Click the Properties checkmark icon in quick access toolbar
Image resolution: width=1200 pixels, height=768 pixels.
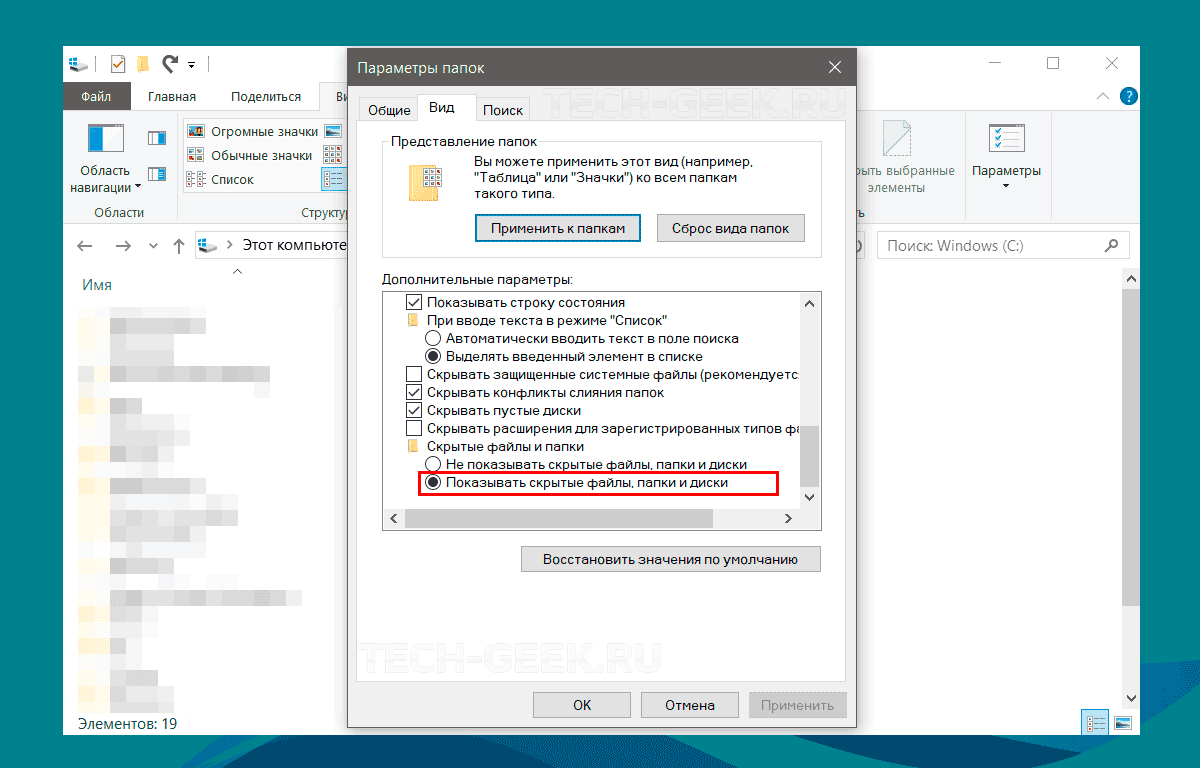118,64
